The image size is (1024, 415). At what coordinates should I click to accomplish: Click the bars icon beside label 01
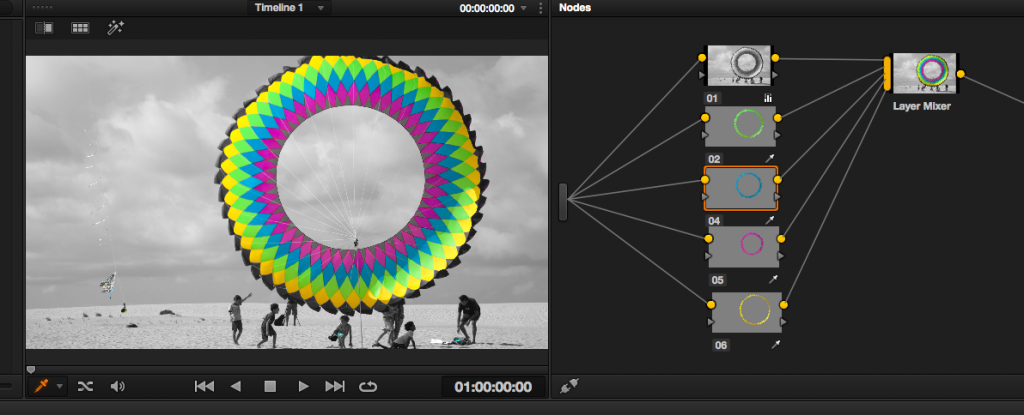point(768,99)
